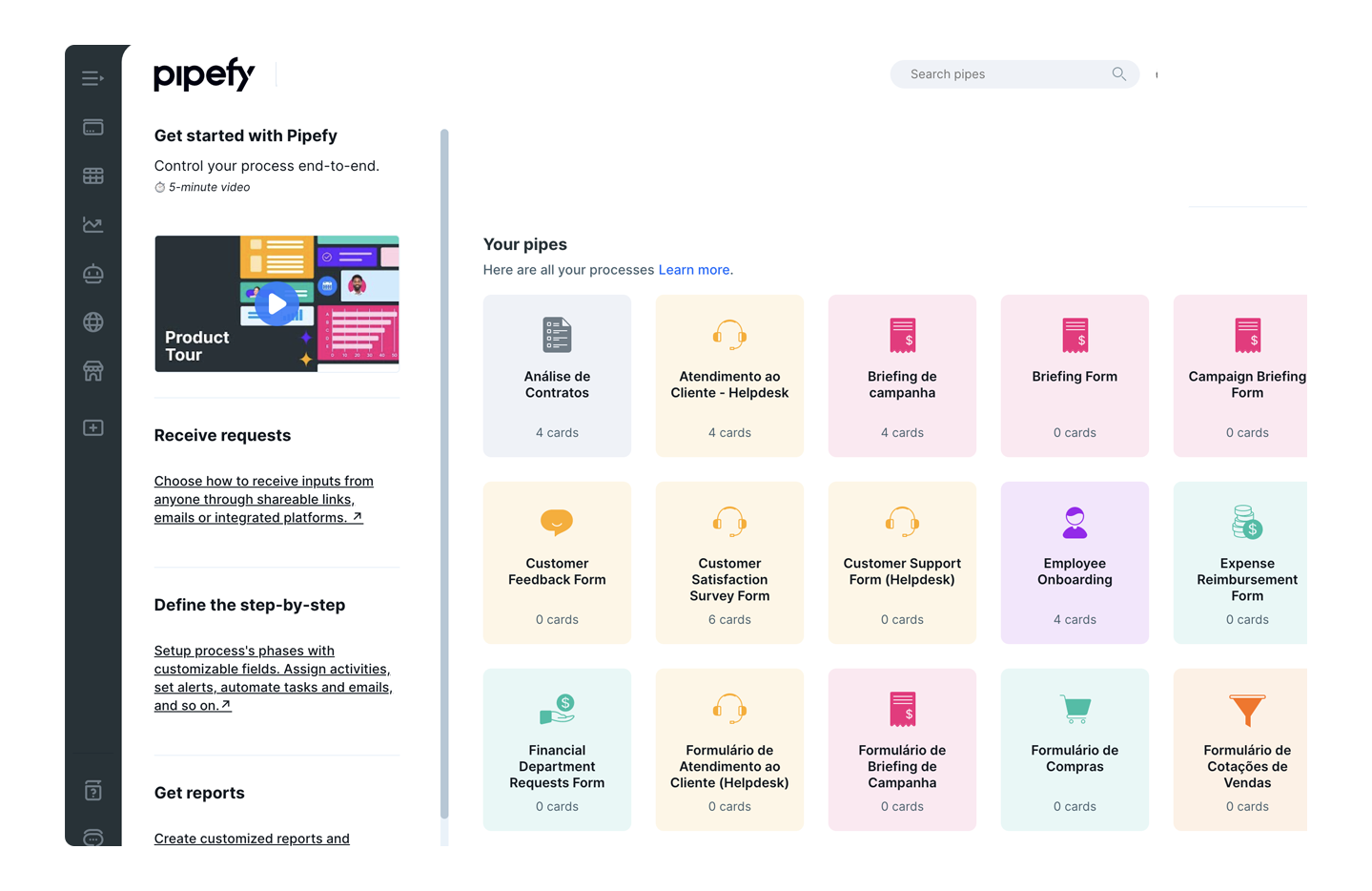1372x891 pixels.
Task: Open Atendimento ao Cliente - Helpdesk title
Action: [x=729, y=384]
